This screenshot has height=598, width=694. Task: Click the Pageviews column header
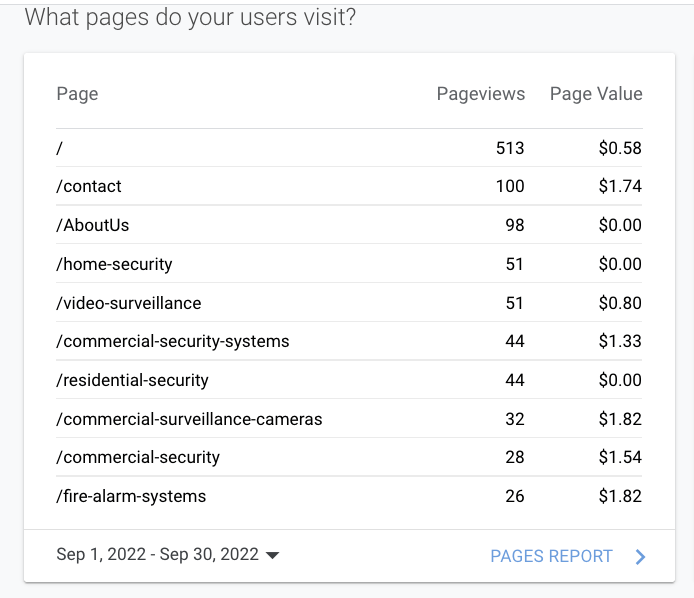click(x=480, y=94)
